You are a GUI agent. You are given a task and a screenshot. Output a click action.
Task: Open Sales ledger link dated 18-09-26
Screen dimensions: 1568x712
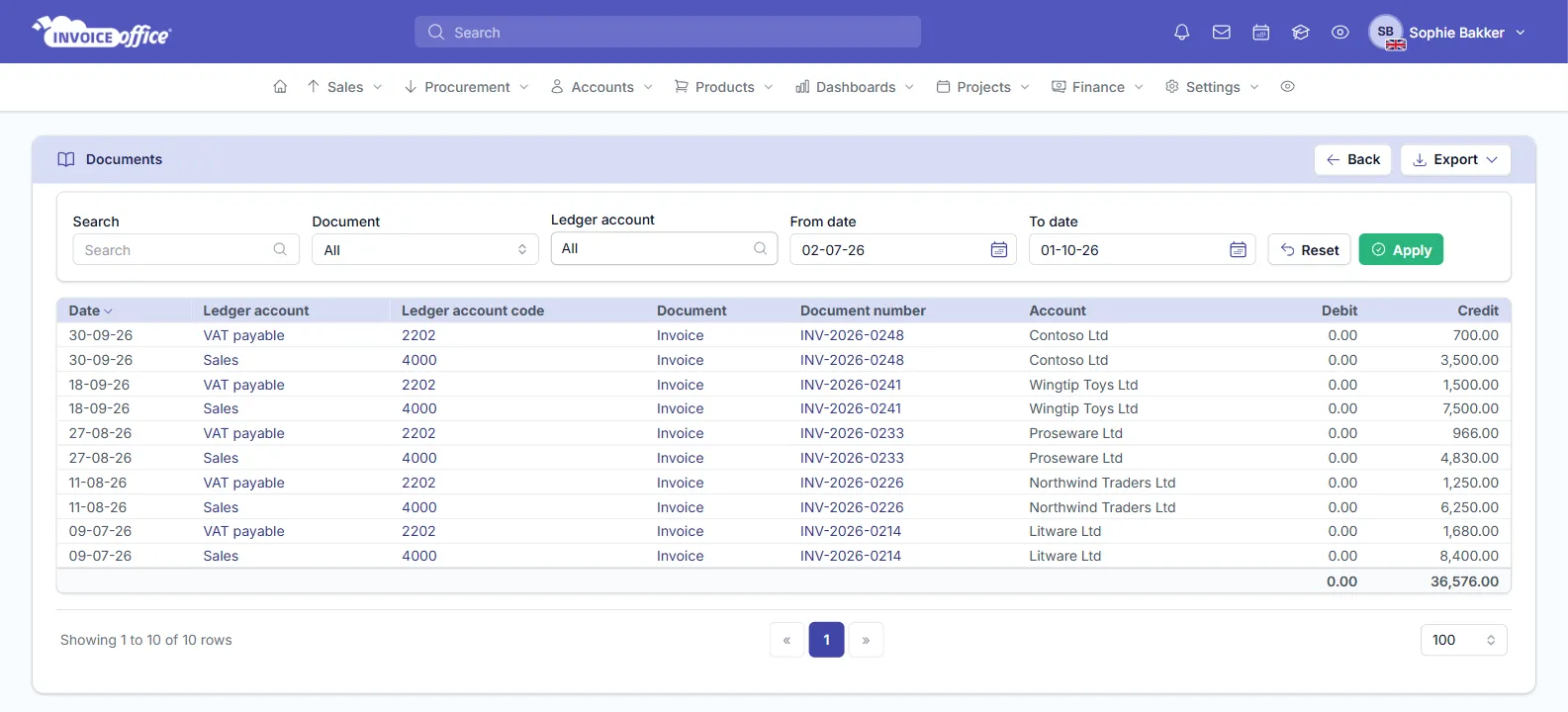pyautogui.click(x=221, y=408)
